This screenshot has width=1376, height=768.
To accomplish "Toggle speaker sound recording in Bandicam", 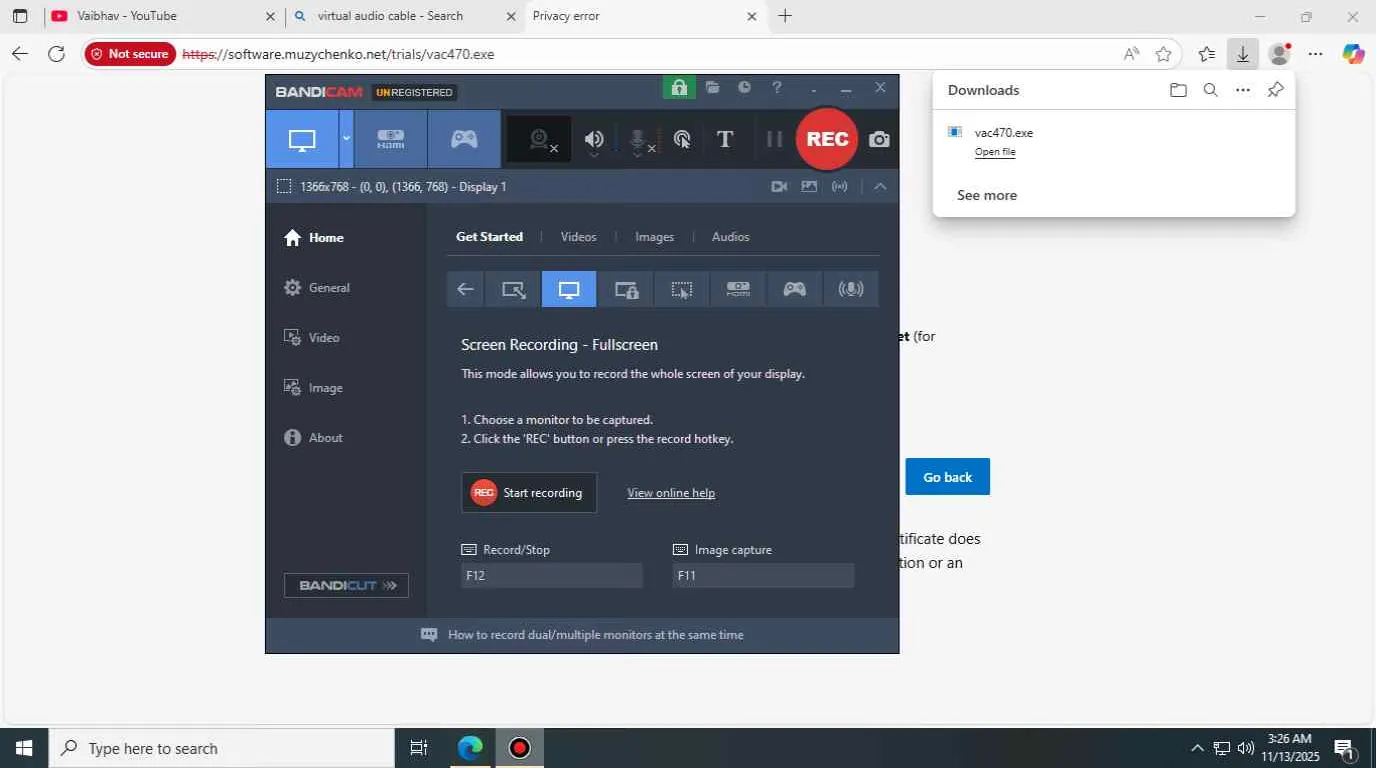I will point(594,140).
